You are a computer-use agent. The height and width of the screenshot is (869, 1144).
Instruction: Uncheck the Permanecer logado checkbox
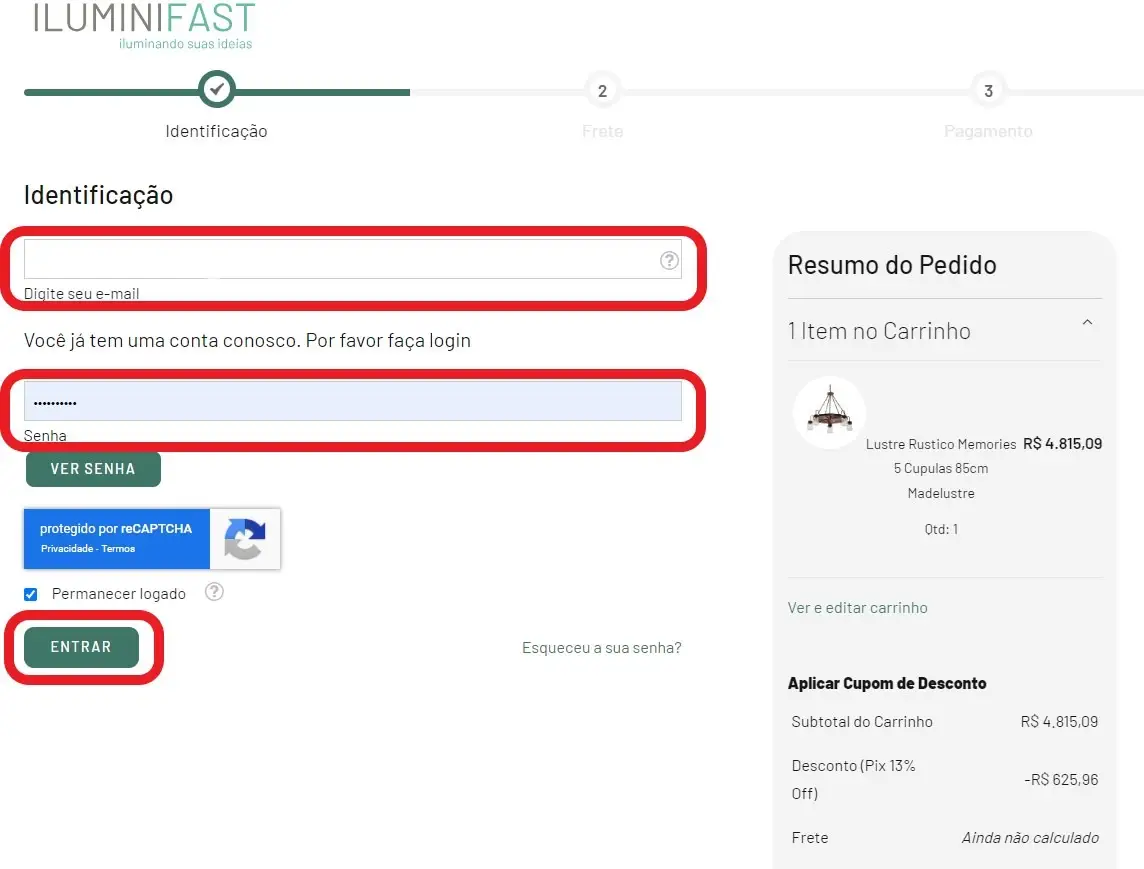pos(30,592)
